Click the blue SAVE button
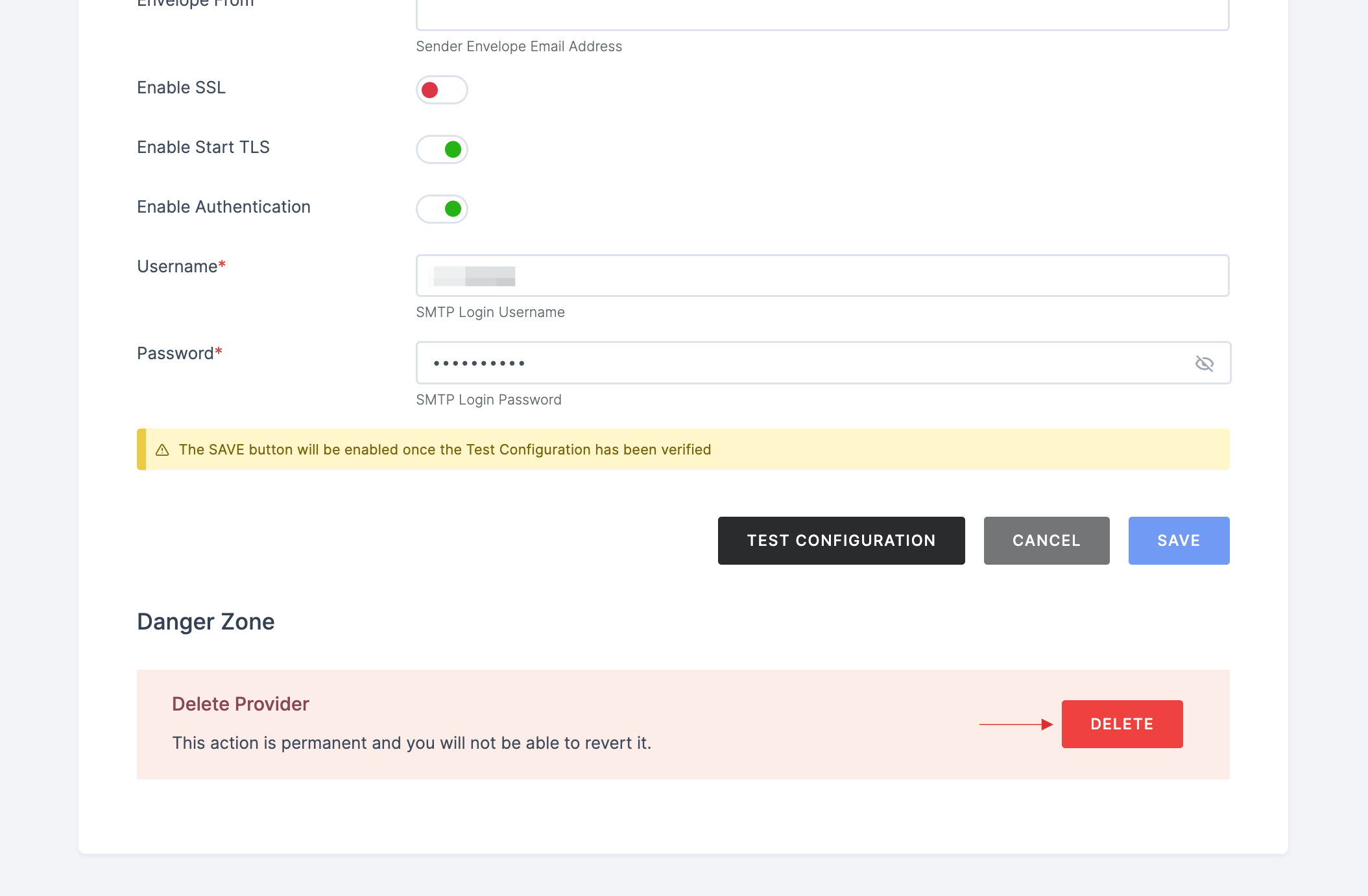The image size is (1368, 896). coord(1179,541)
